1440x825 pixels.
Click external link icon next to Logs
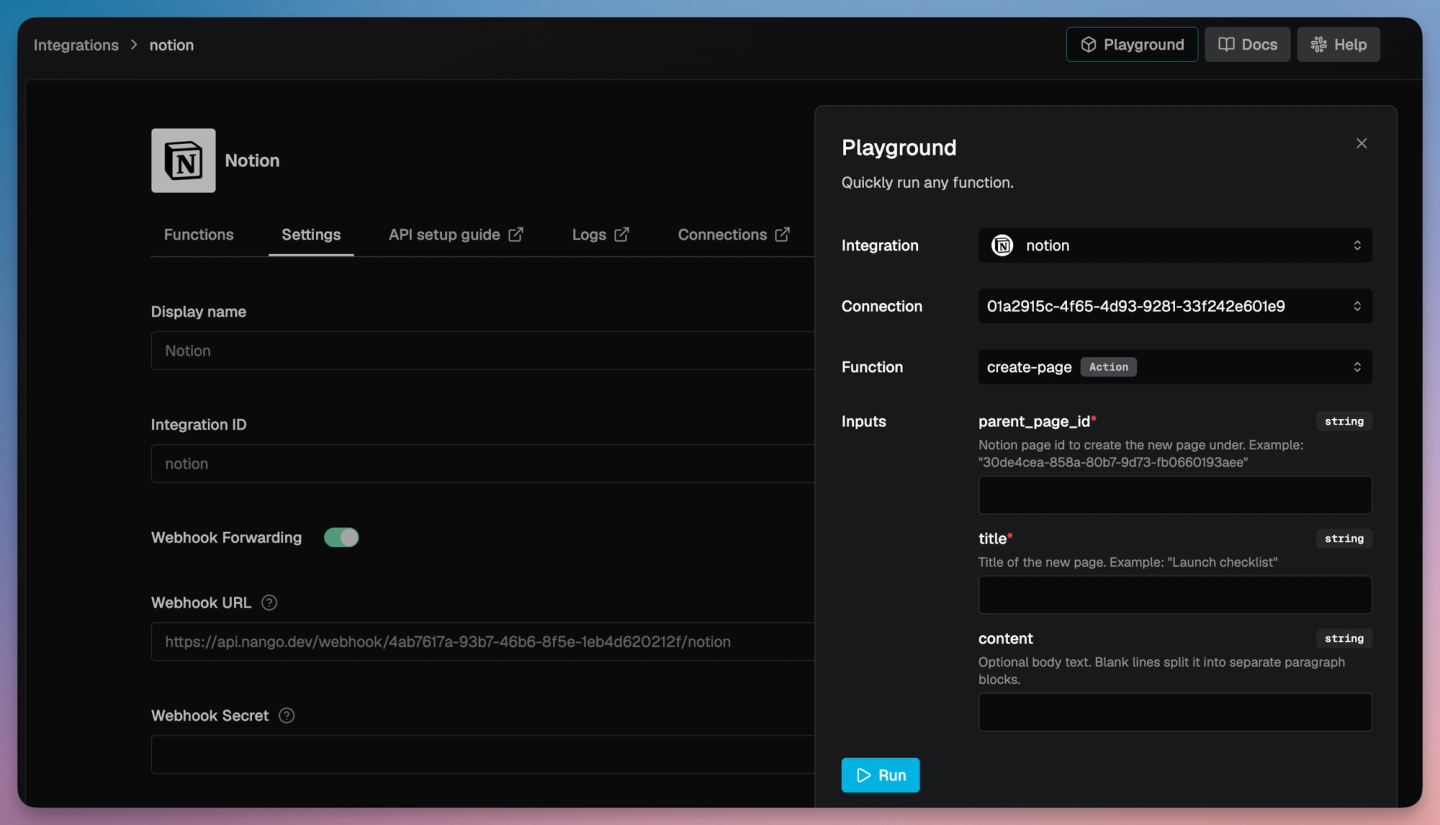pyautogui.click(x=622, y=235)
